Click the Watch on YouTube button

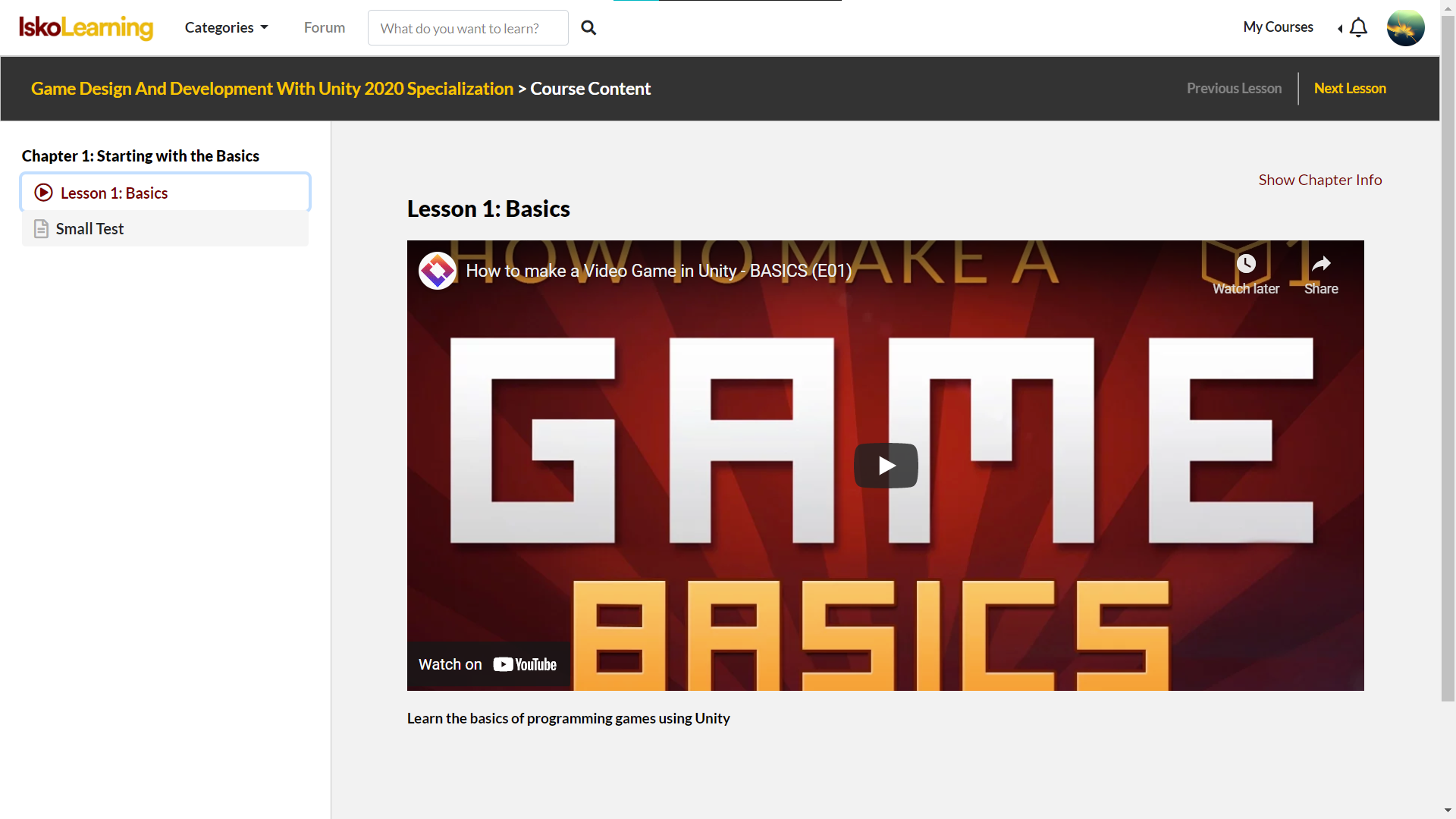coord(488,664)
